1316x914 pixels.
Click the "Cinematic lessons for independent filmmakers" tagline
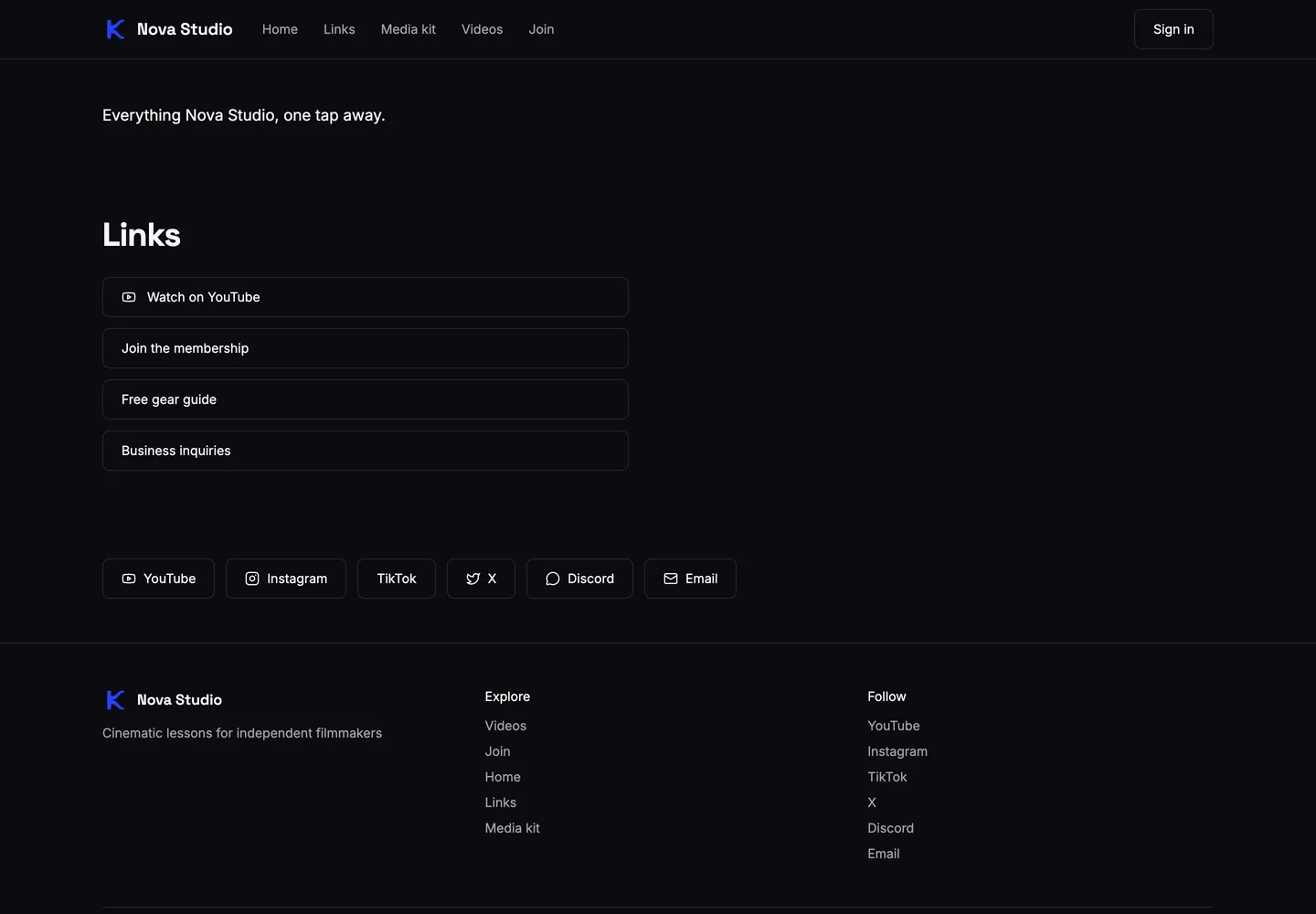[242, 733]
